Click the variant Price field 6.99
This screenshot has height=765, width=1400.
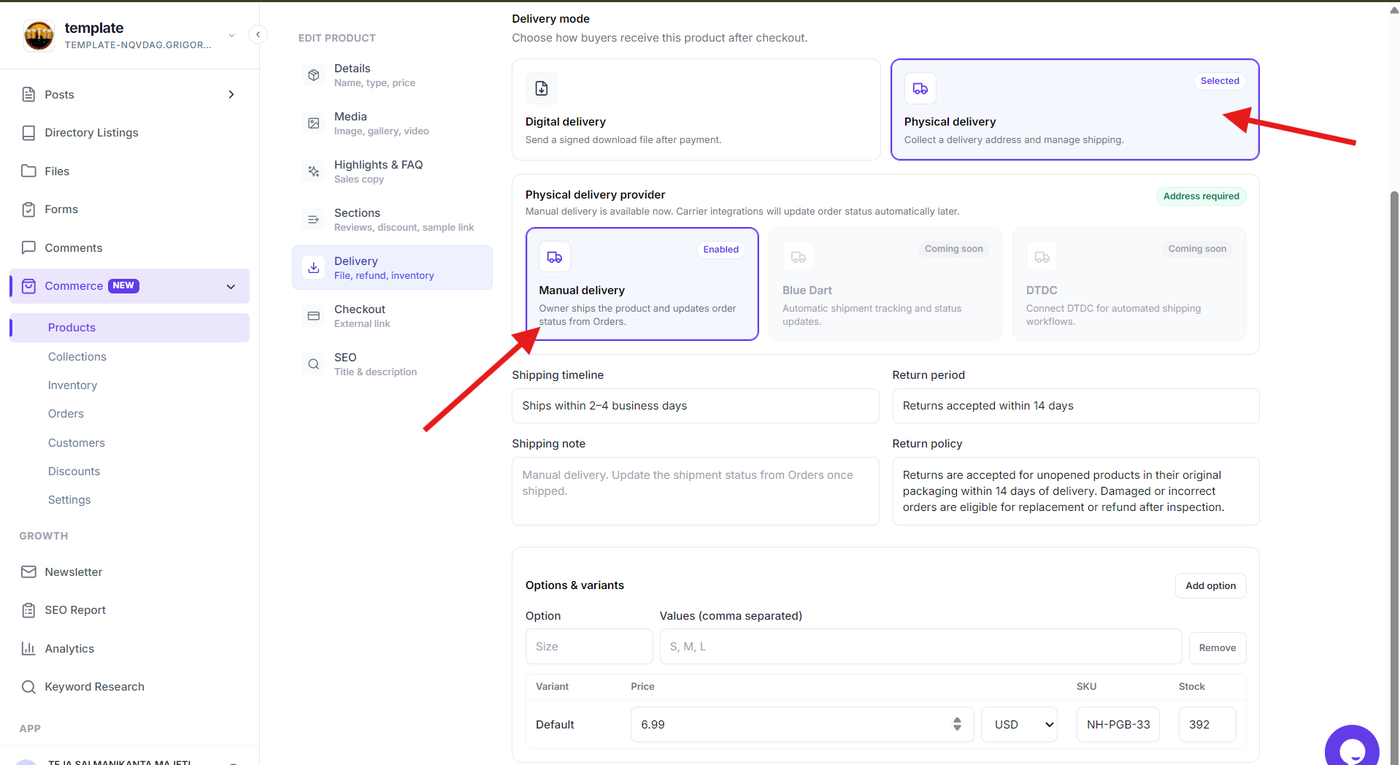(802, 724)
